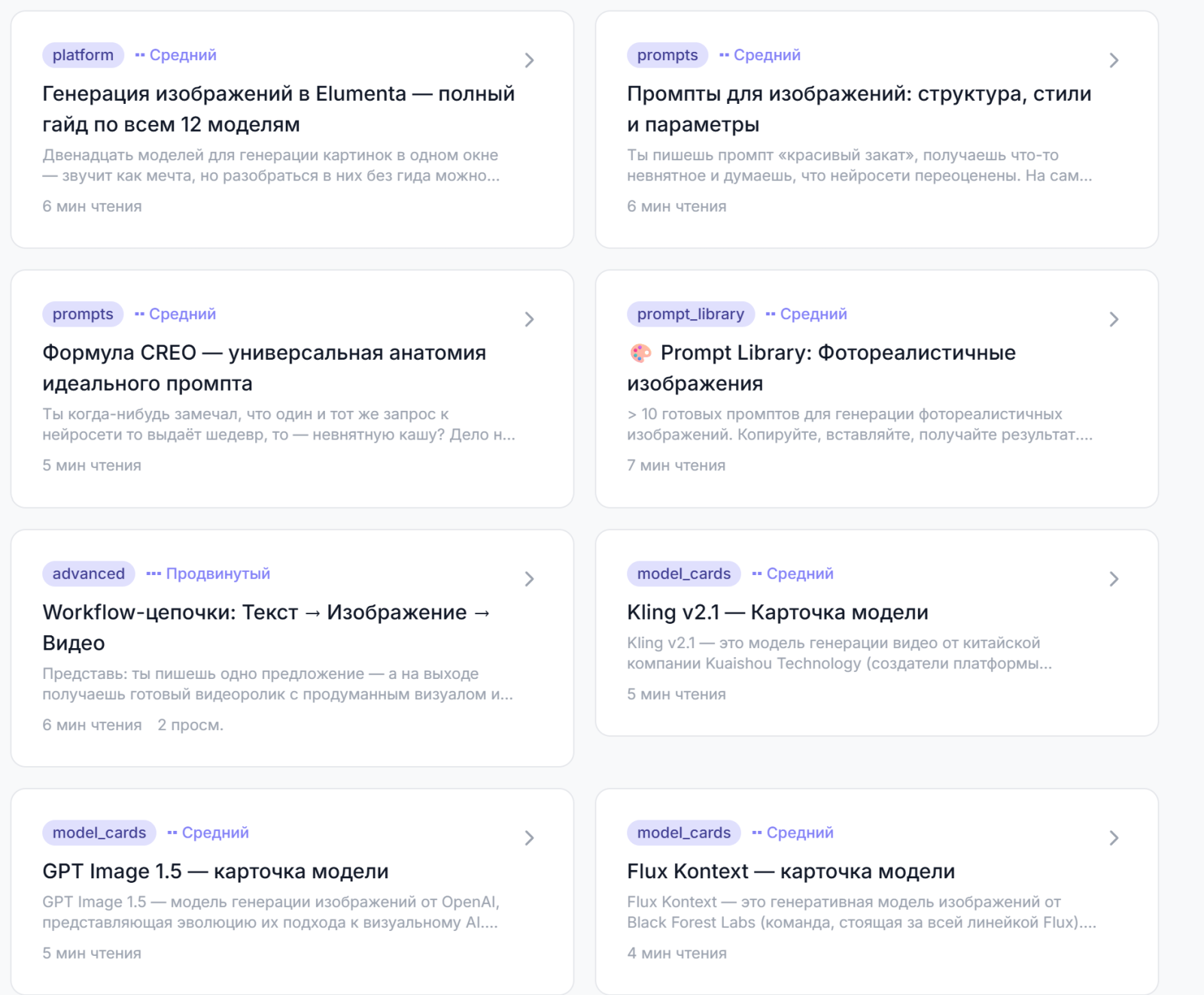
Task: Open chevron on Workflow-цепочки card
Action: coord(529,579)
